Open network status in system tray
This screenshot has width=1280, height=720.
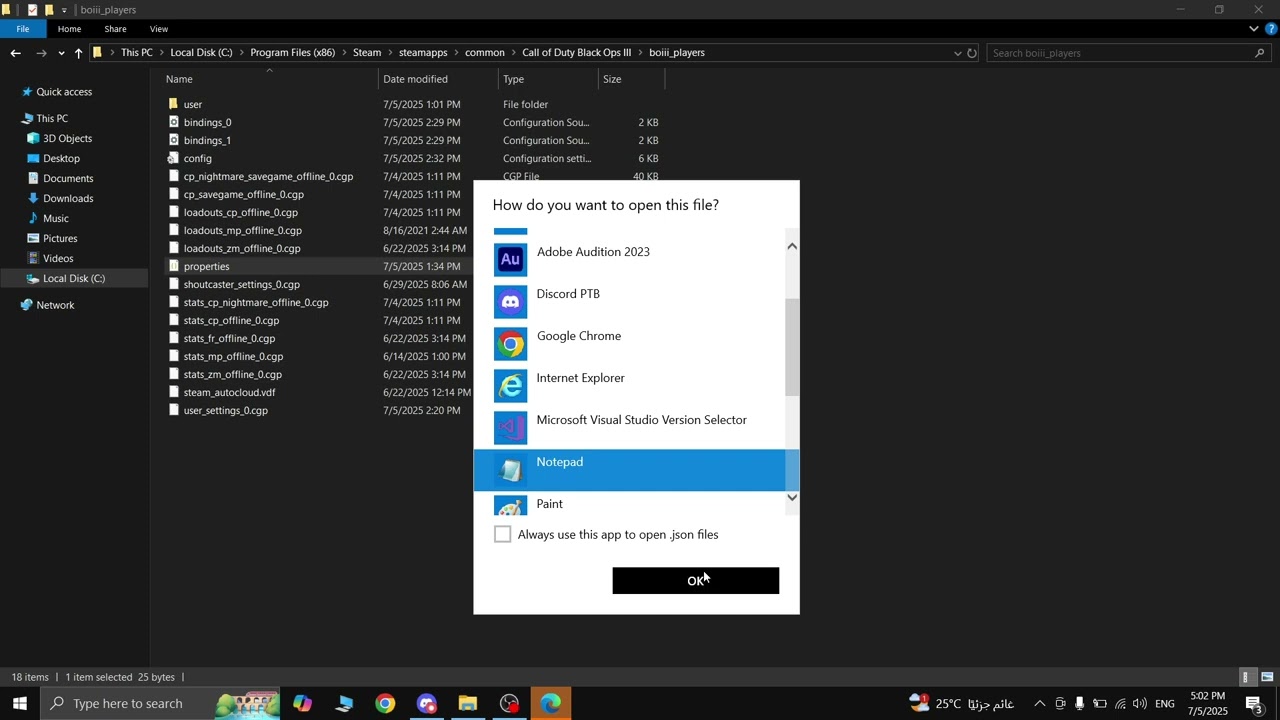pos(1120,704)
